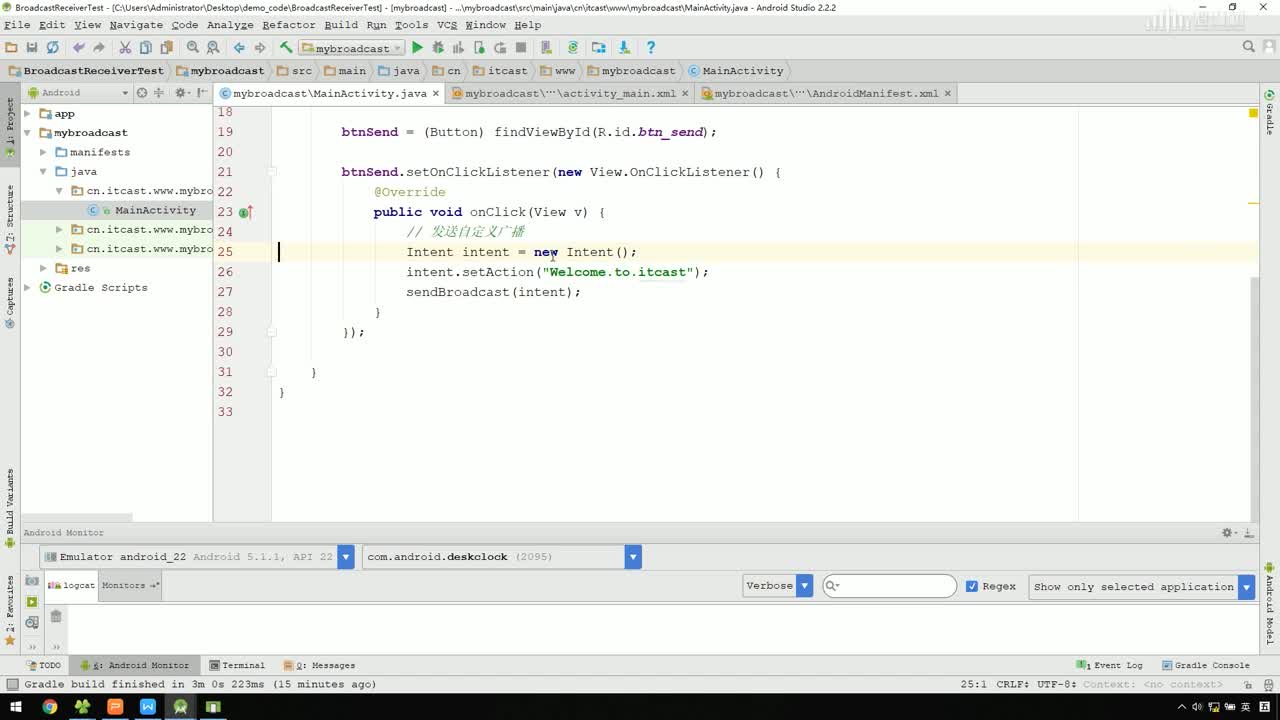Open Project Structure from the toolbar icon
The image size is (1280, 720).
coord(599,47)
